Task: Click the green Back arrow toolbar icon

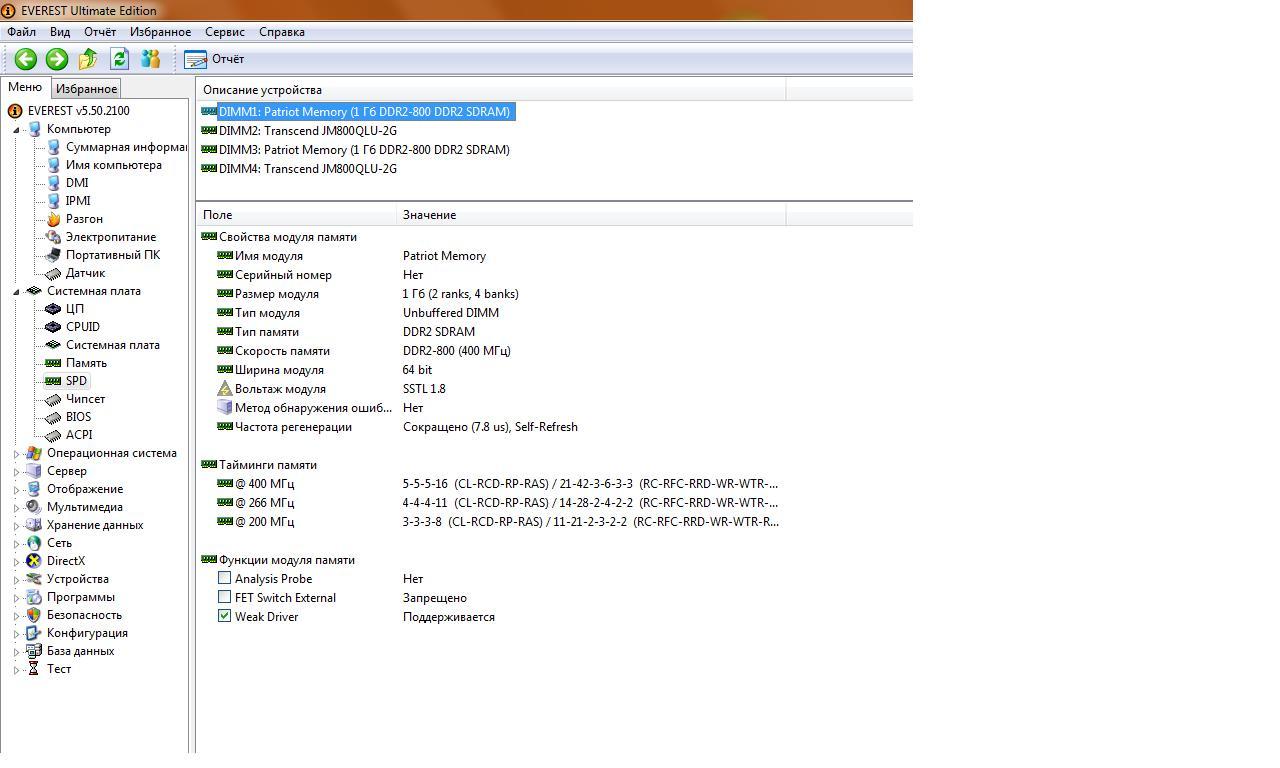Action: point(25,59)
